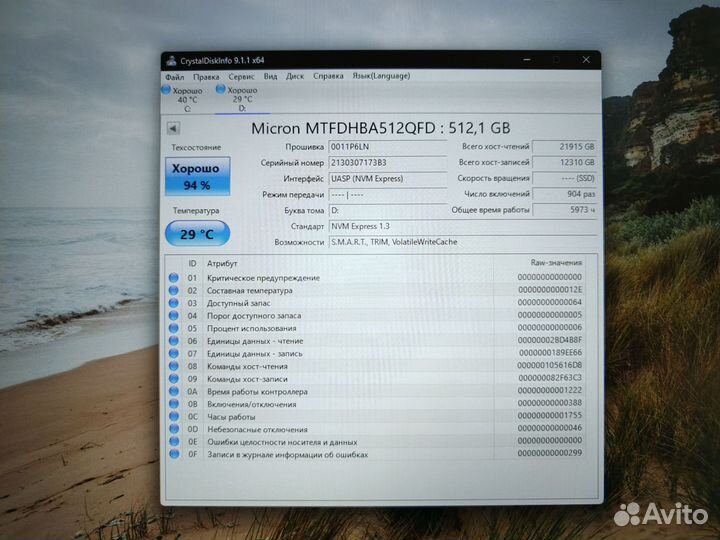
Task: Click the serial number field 213030717383
Action: click(x=388, y=163)
